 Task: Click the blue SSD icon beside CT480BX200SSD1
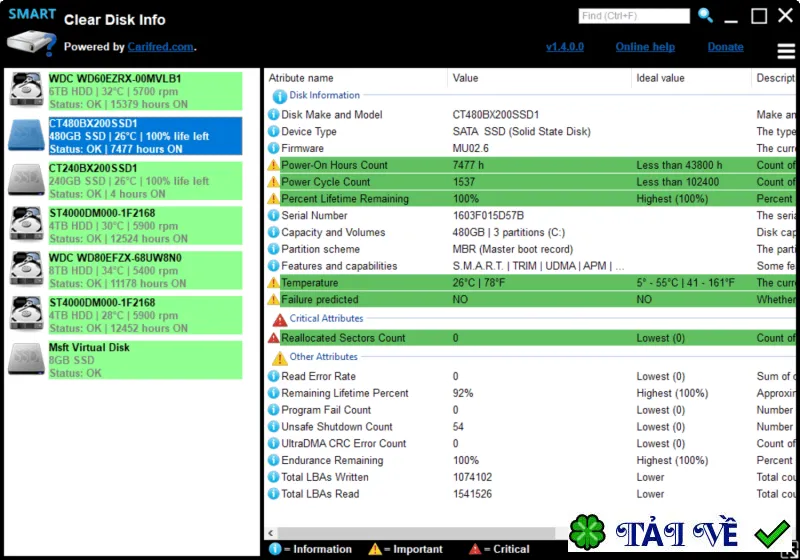pyautogui.click(x=26, y=135)
